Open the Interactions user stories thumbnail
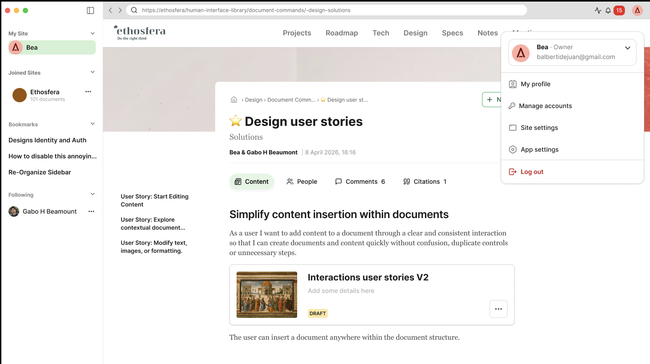650x364 pixels. tap(267, 295)
